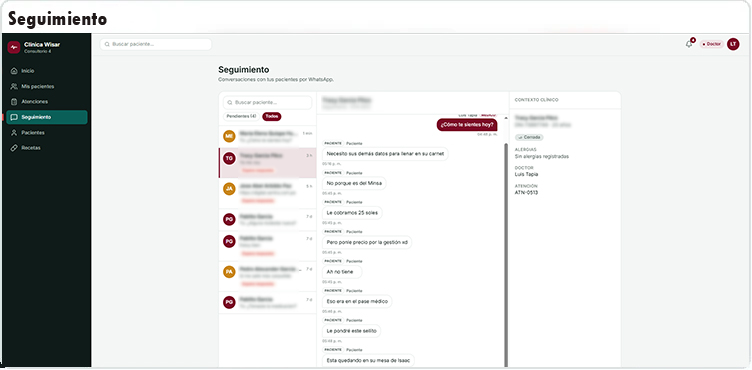Click attention code ATN-0513

(x=526, y=192)
